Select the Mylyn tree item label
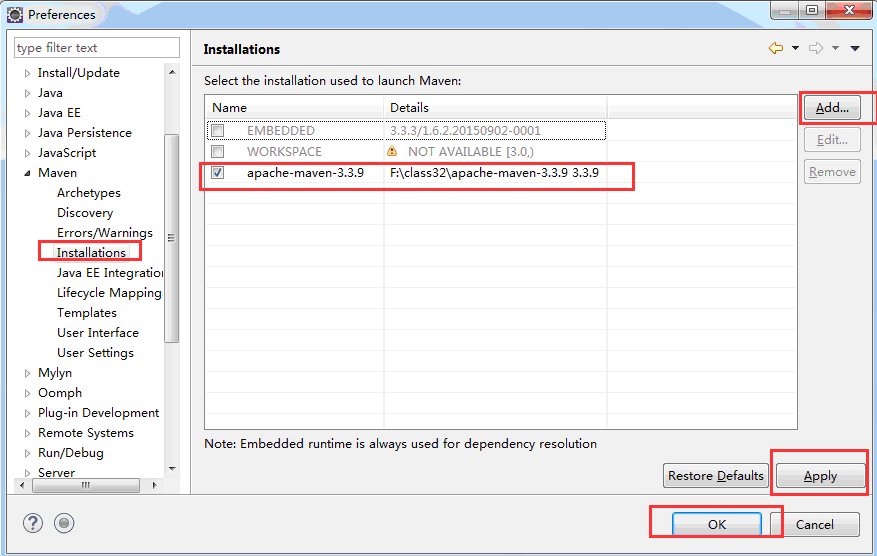This screenshot has height=556, width=877. pyautogui.click(x=55, y=373)
